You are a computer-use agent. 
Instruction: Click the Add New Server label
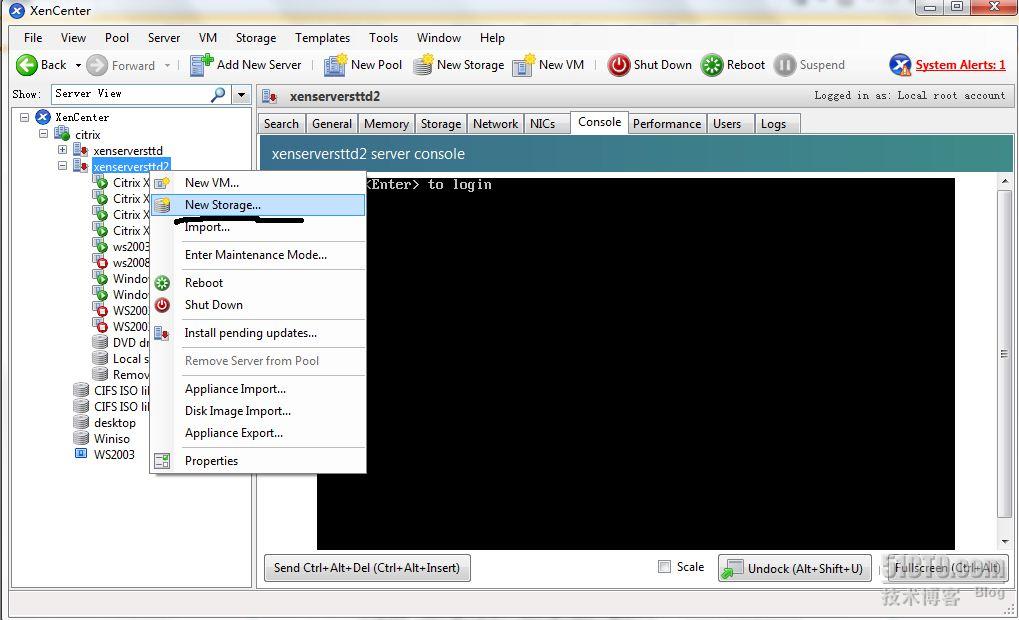(259, 64)
